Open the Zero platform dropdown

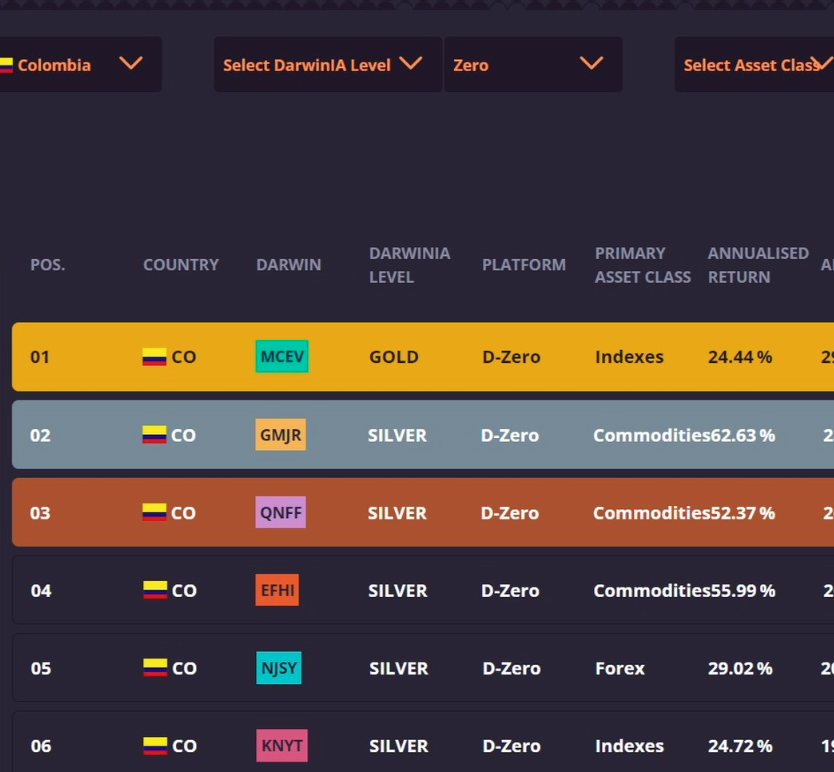[532, 65]
